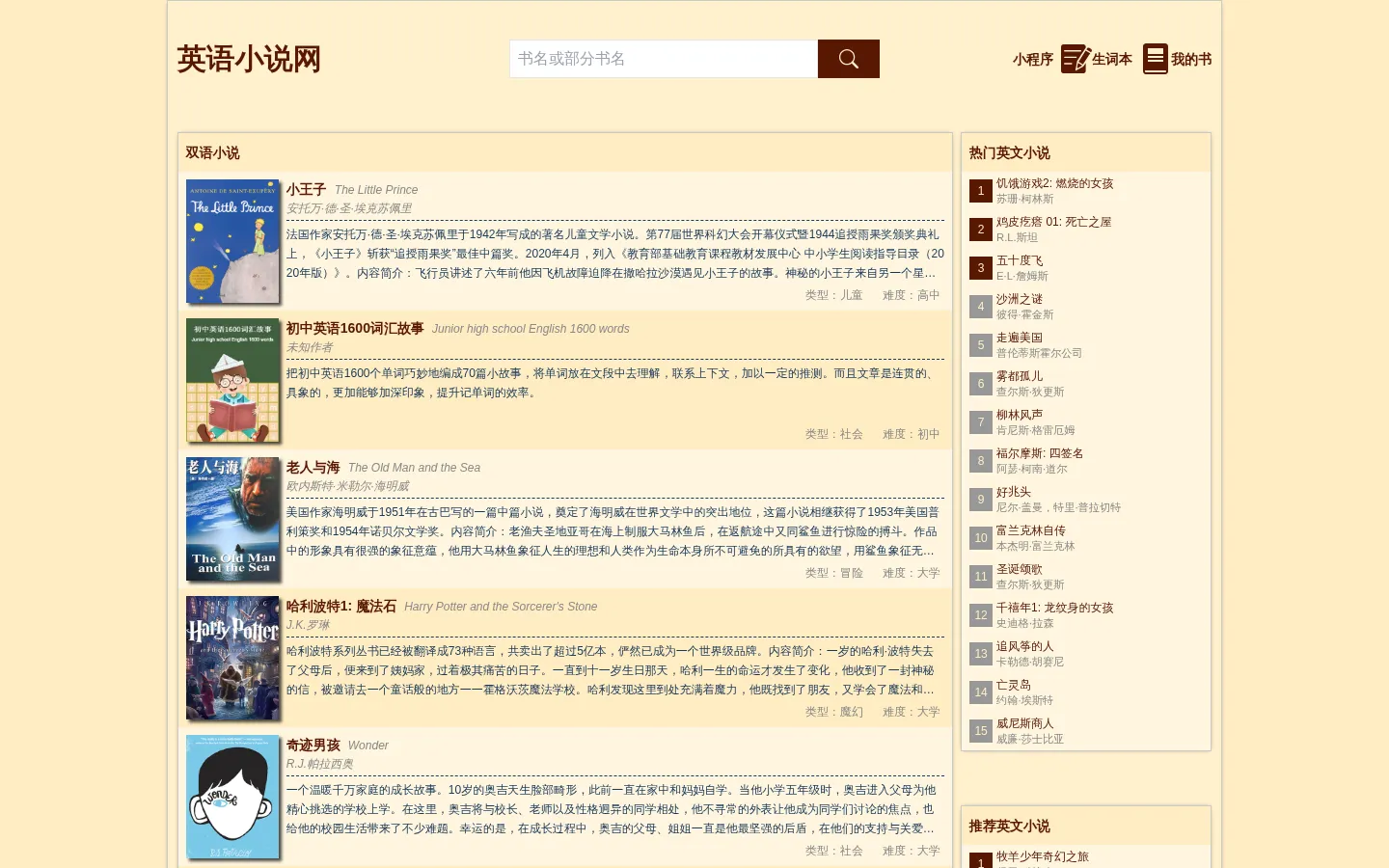
Task: Click author name 安托万·德·圣·埃克苏佩里
Action: [349, 208]
